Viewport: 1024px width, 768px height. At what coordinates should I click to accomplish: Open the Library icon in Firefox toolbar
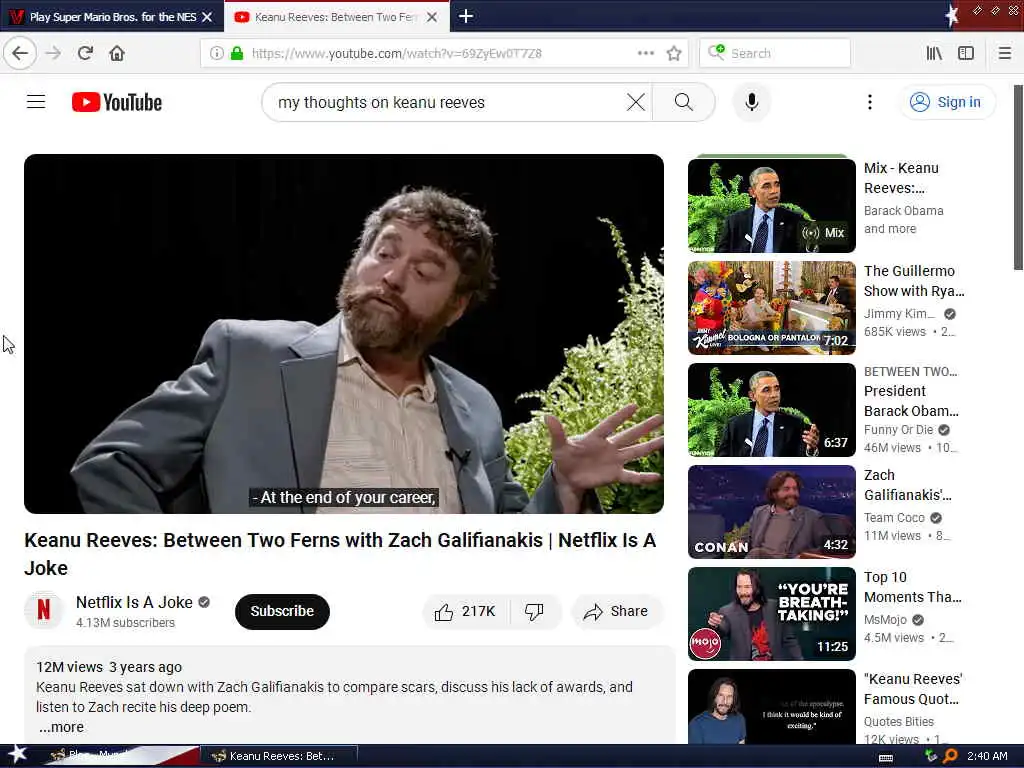[x=934, y=54]
